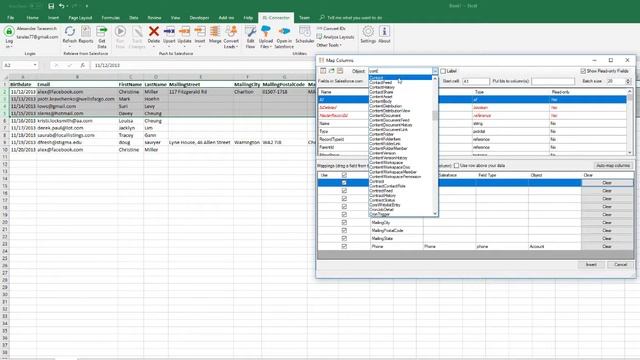Click the Convert Leads icon
Viewport: 640px width, 360px height.
coord(231,31)
